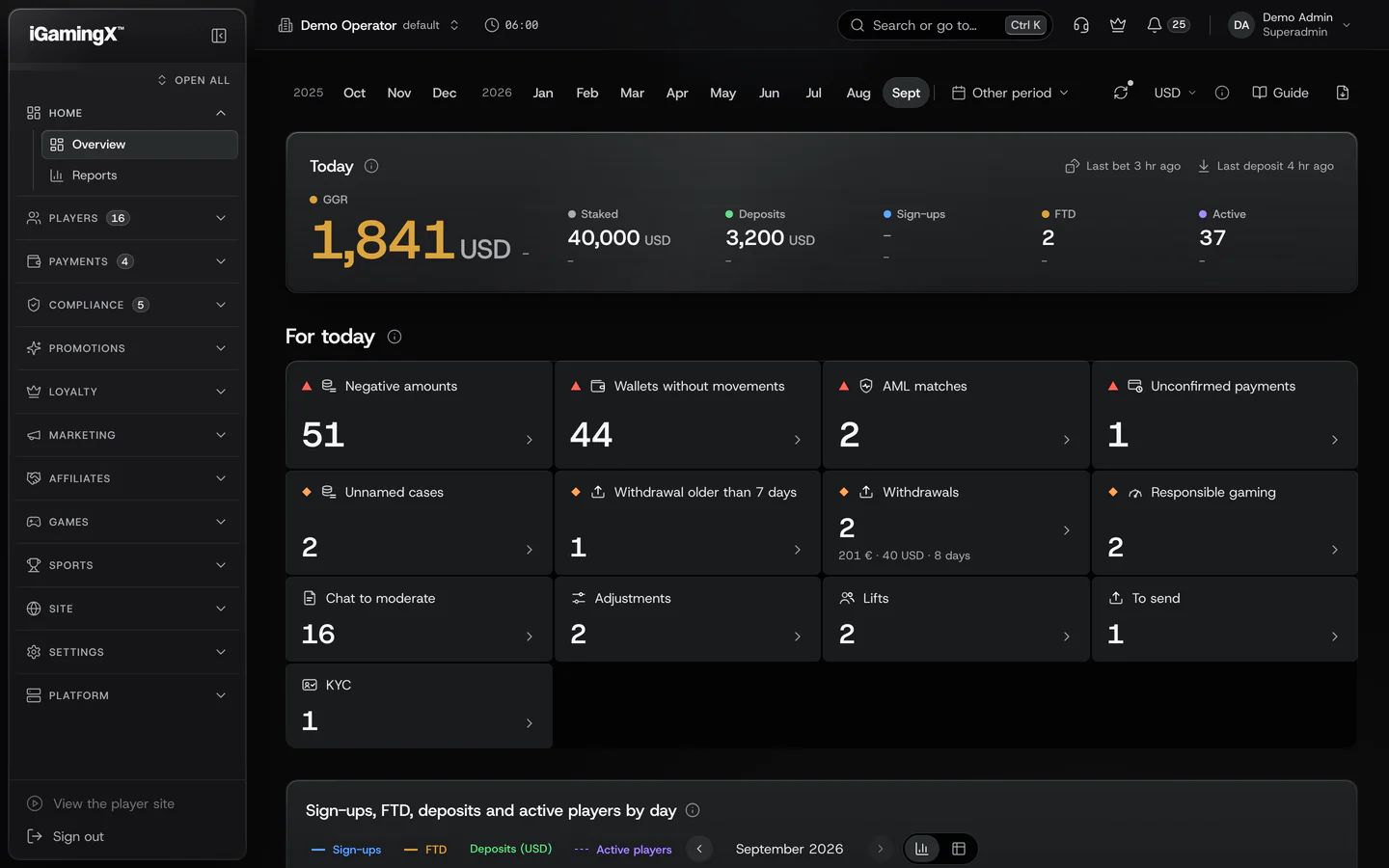This screenshot has height=868, width=1389.
Task: Open the Wallets without movements card
Action: [688, 415]
